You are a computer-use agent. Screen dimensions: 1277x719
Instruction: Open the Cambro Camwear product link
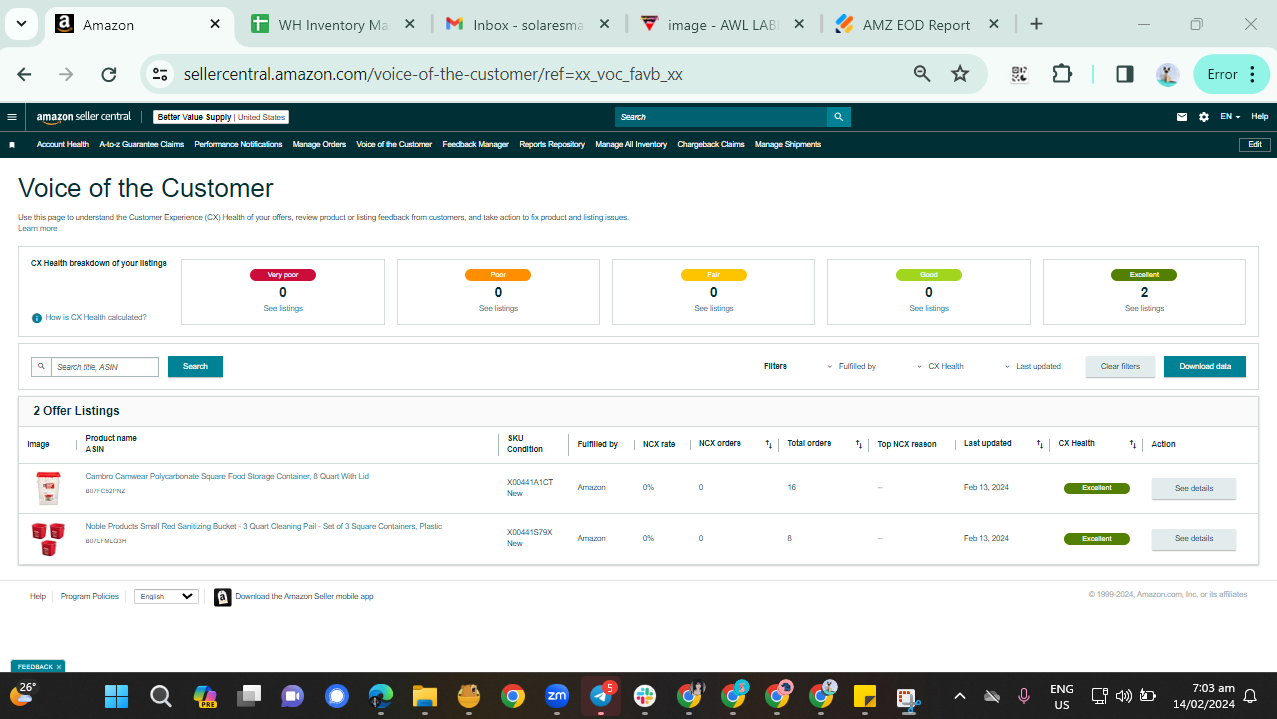227,476
